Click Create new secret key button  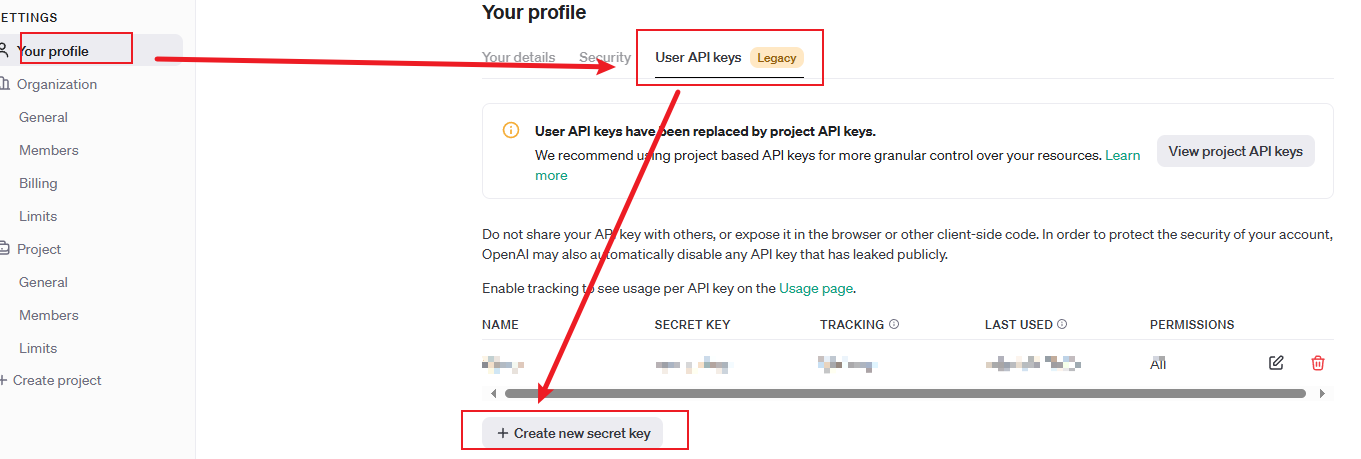(574, 433)
